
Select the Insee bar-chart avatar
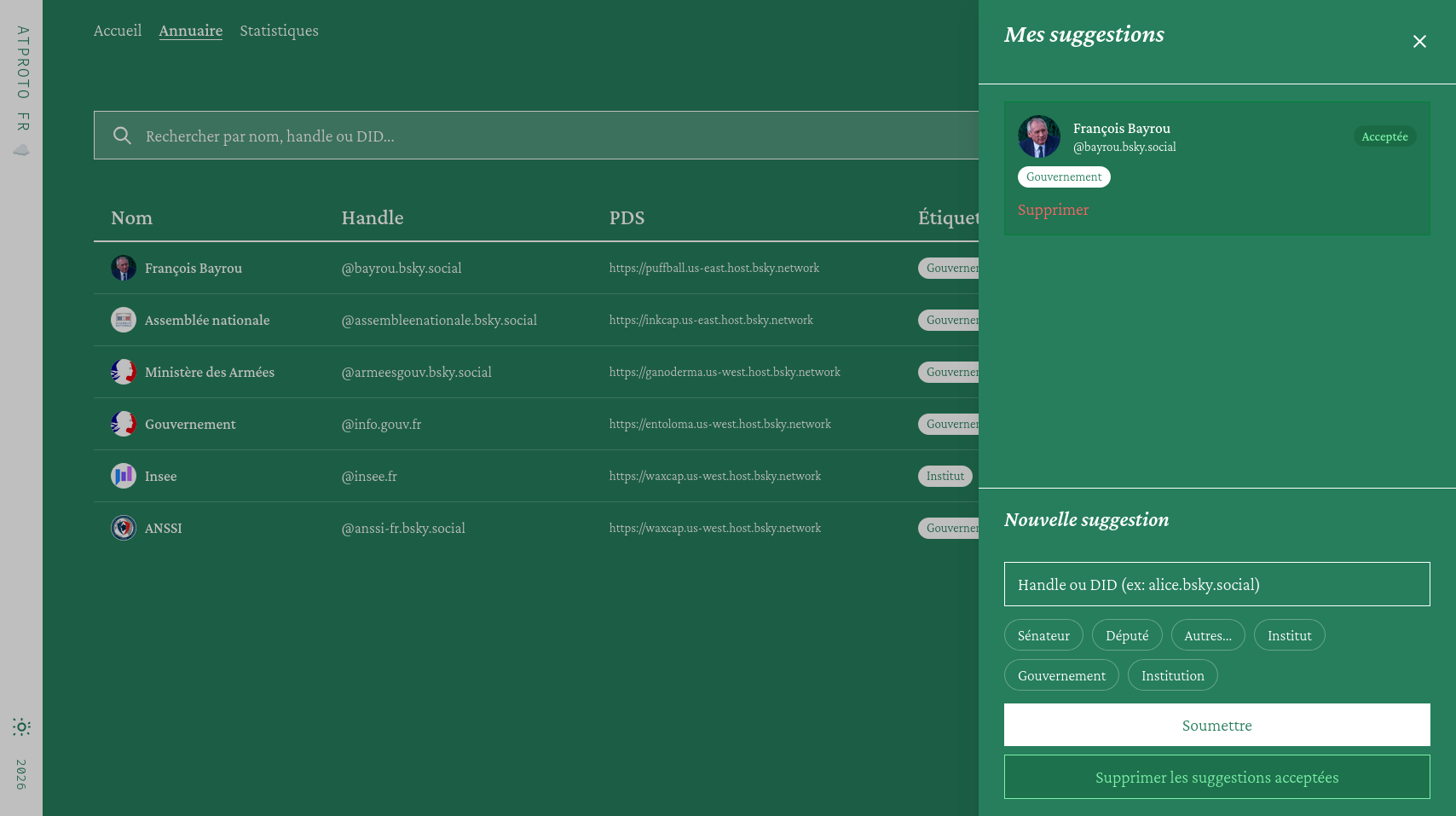coord(124,476)
